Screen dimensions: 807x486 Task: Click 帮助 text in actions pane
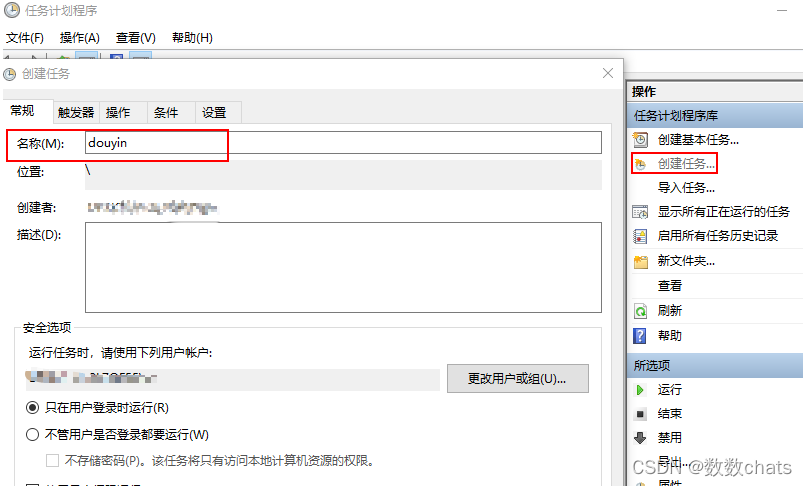tap(670, 336)
